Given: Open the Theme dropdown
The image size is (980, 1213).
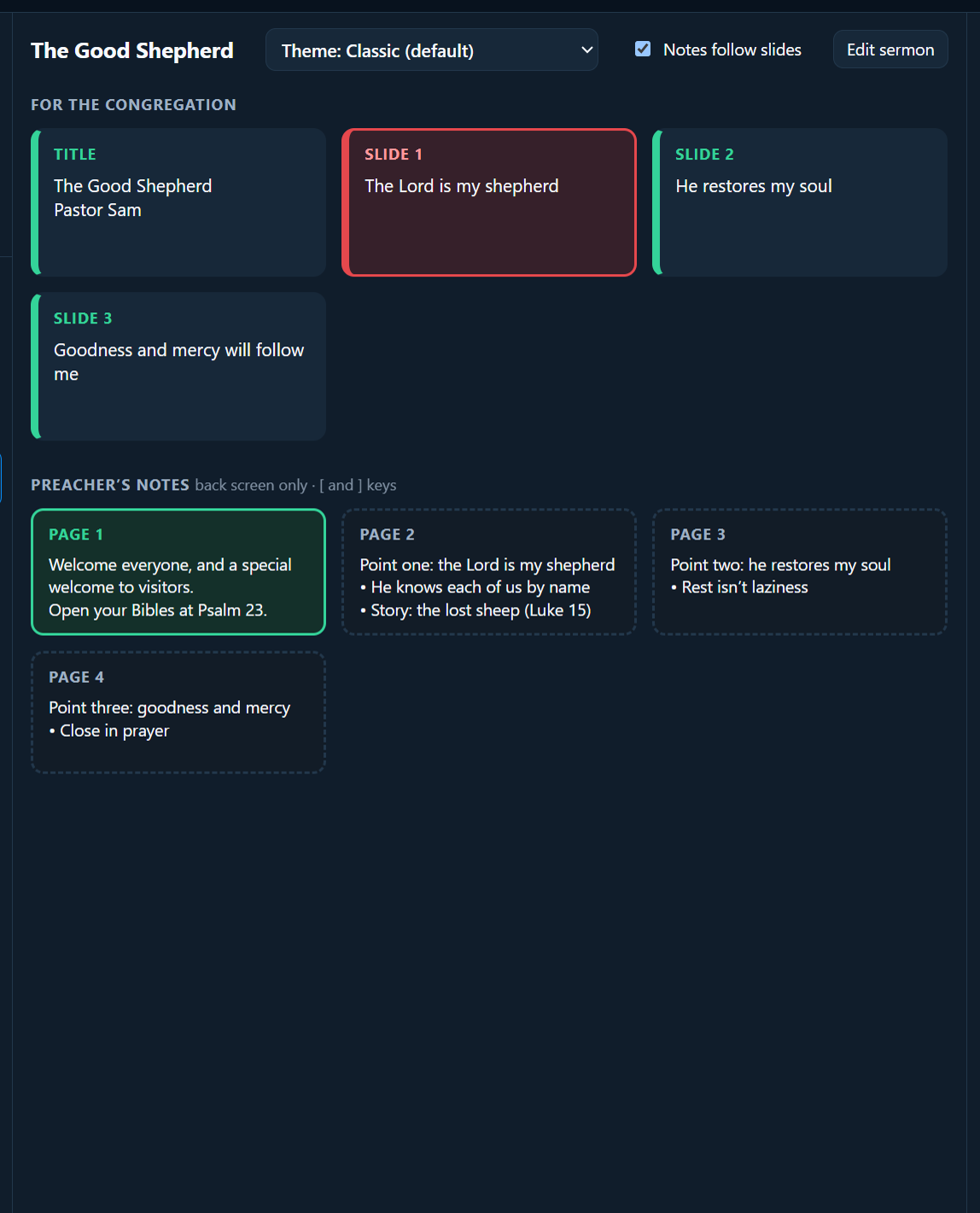Looking at the screenshot, I should 431,50.
